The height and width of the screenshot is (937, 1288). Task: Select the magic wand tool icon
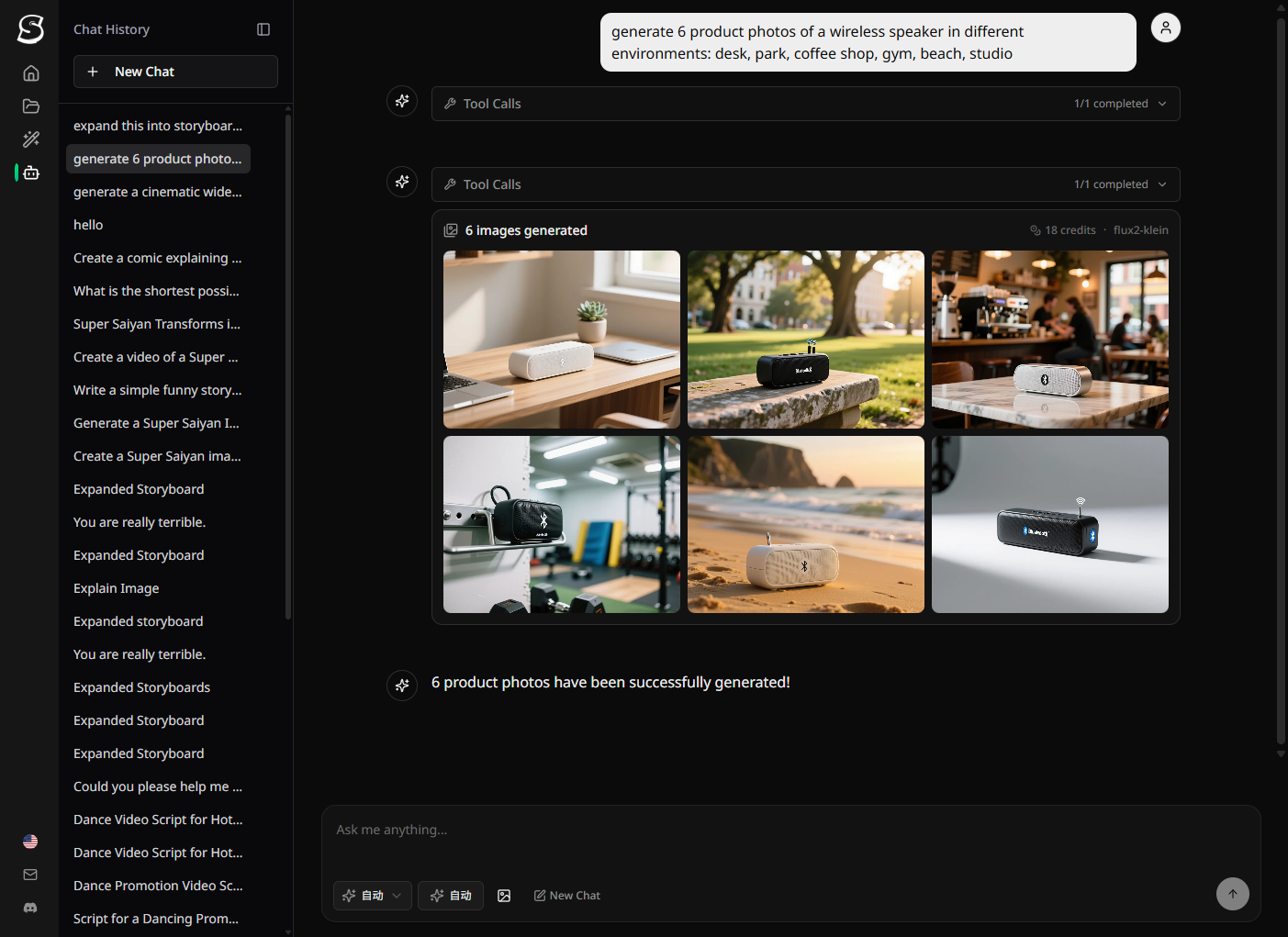click(31, 139)
